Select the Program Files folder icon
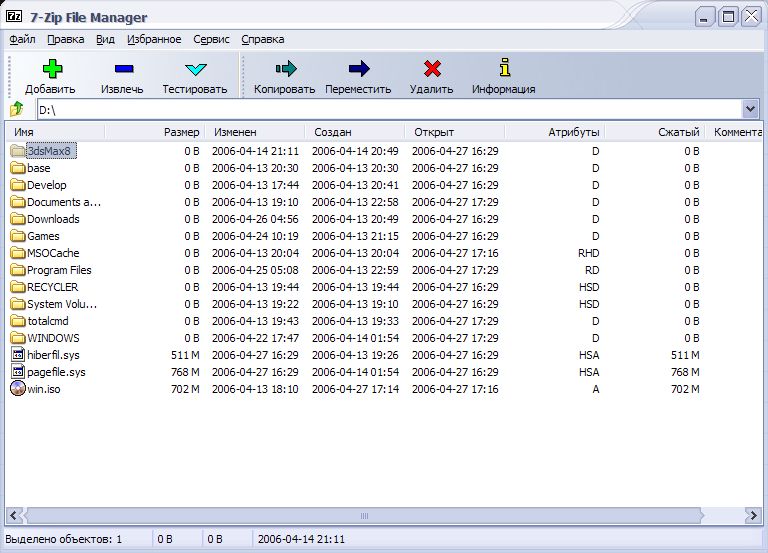The width and height of the screenshot is (768, 553). [18, 270]
